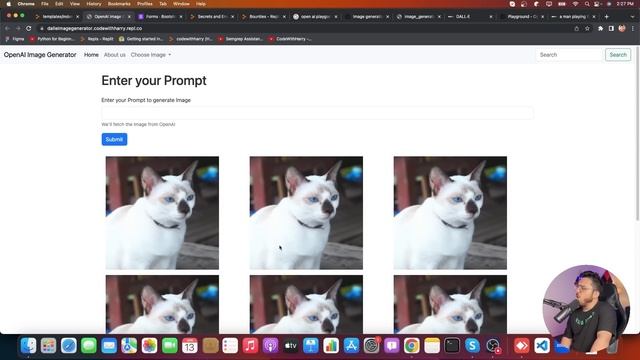Image resolution: width=640 pixels, height=360 pixels.
Task: Open the Chrome extensions puzzle icon
Action: (600, 29)
